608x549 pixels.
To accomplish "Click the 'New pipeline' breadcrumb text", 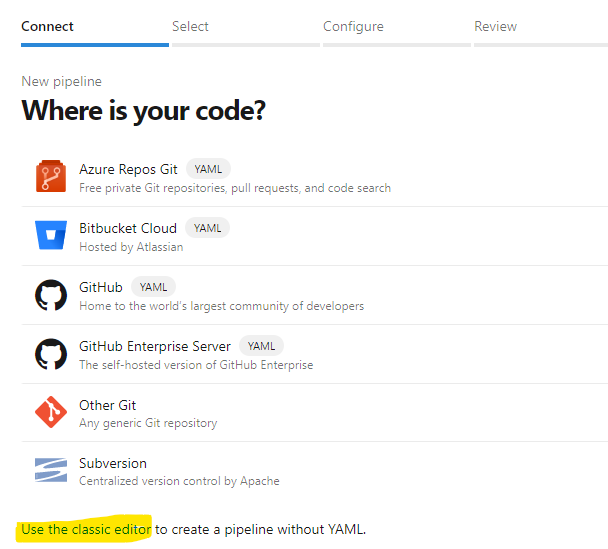I will pos(62,81).
